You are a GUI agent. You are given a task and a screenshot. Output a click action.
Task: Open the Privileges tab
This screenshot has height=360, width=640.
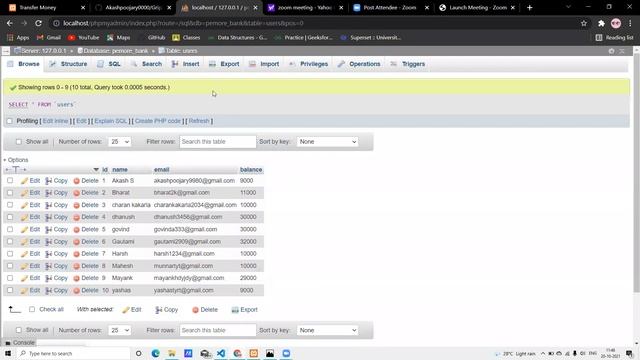[x=309, y=64]
